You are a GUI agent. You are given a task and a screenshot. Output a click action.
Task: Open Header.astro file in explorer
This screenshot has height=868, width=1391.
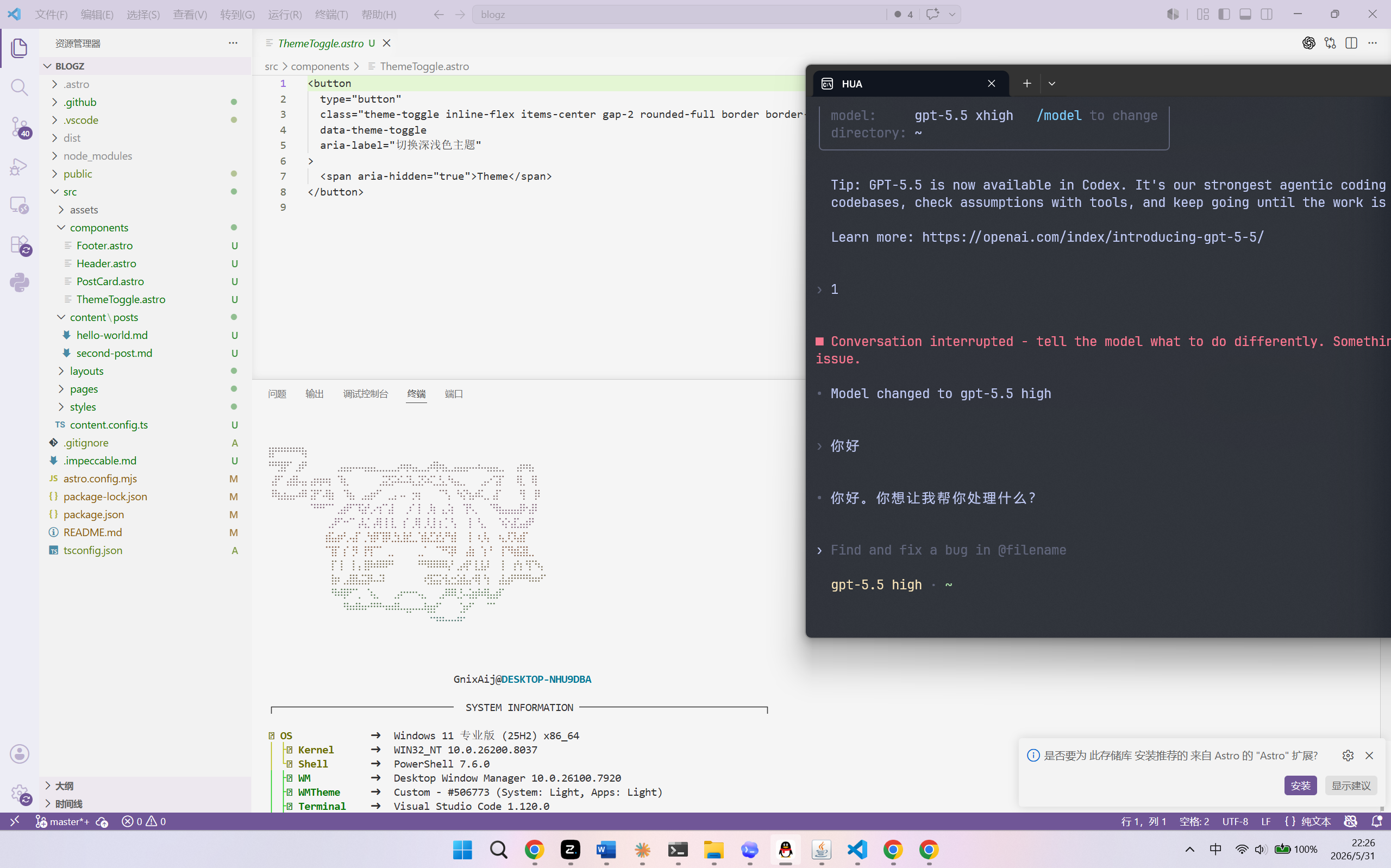[x=145, y=263]
